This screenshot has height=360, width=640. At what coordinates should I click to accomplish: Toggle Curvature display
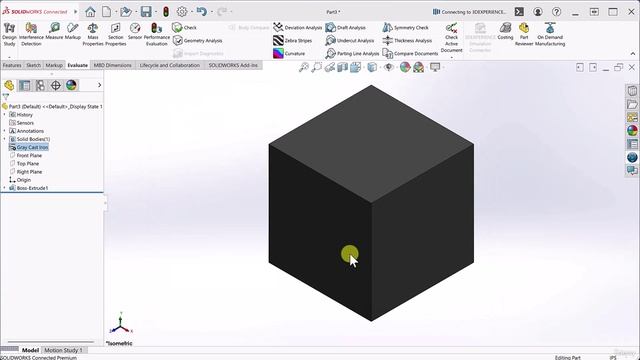point(289,53)
